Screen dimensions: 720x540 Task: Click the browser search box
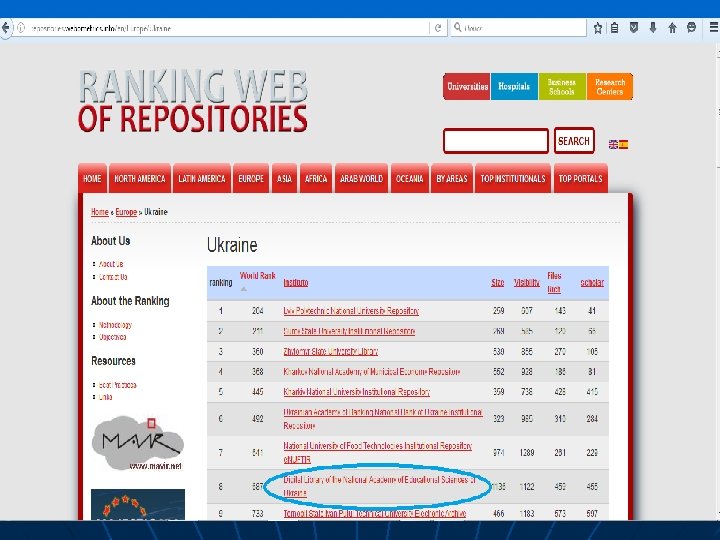[518, 28]
